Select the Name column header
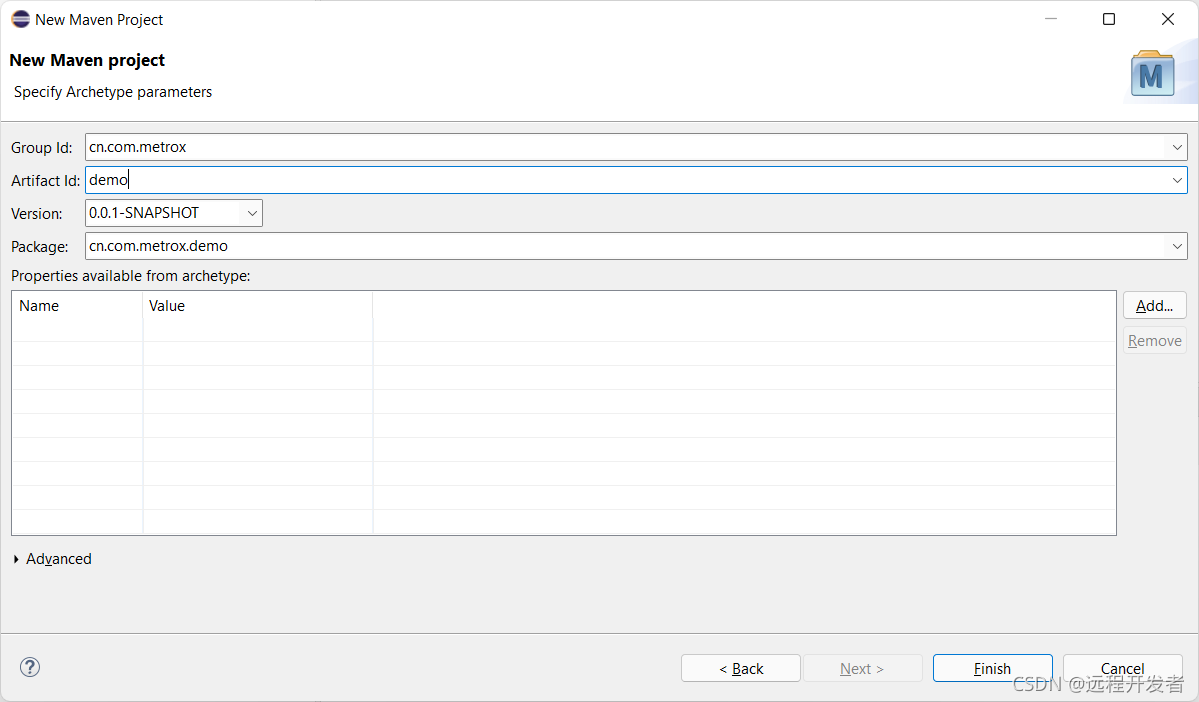Screen dimensions: 1199x702 tap(77, 306)
